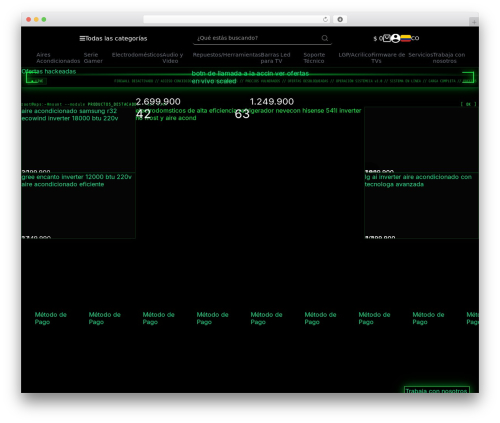Open Electrodomésticos category
Viewport: 500px width, 423px height.
click(x=137, y=55)
